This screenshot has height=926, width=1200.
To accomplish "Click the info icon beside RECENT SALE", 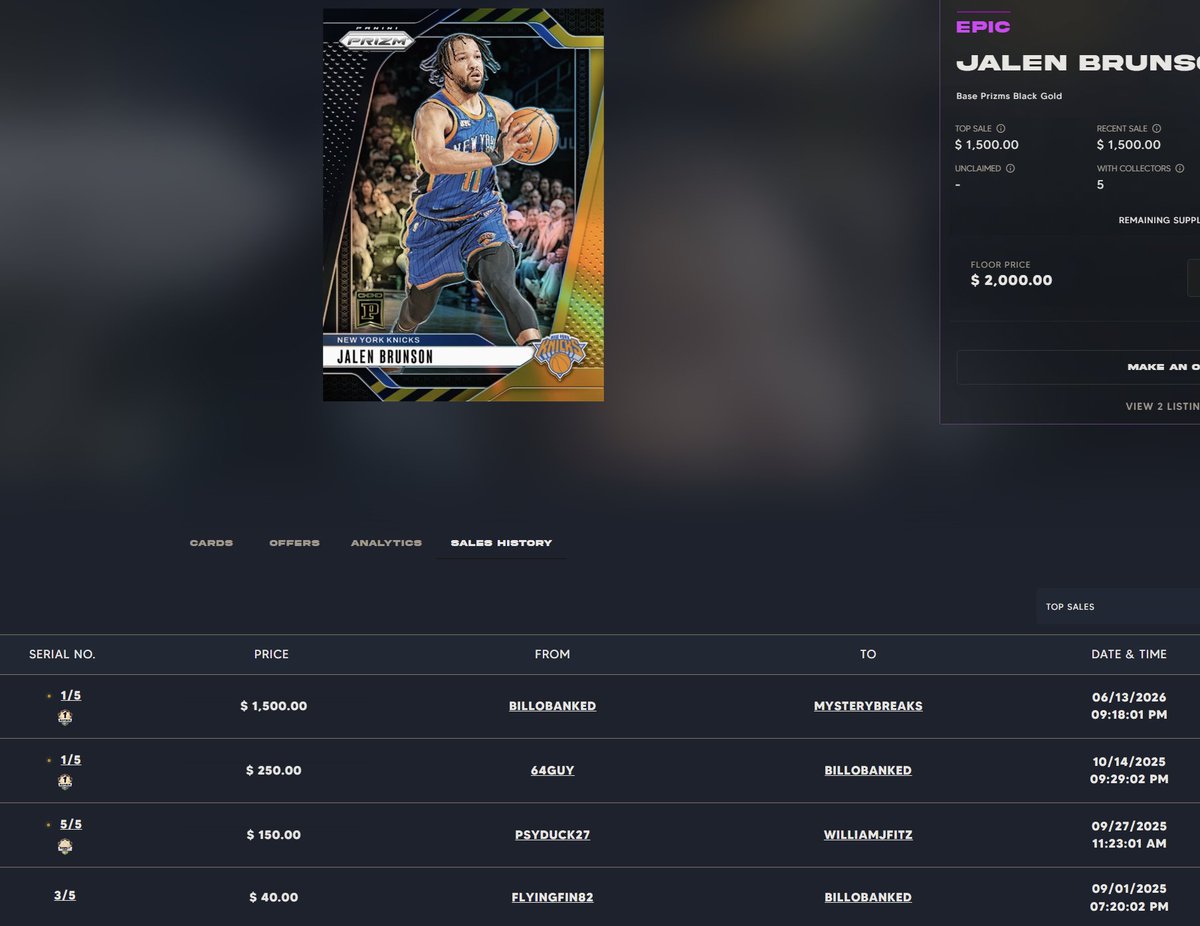I will 1156,129.
